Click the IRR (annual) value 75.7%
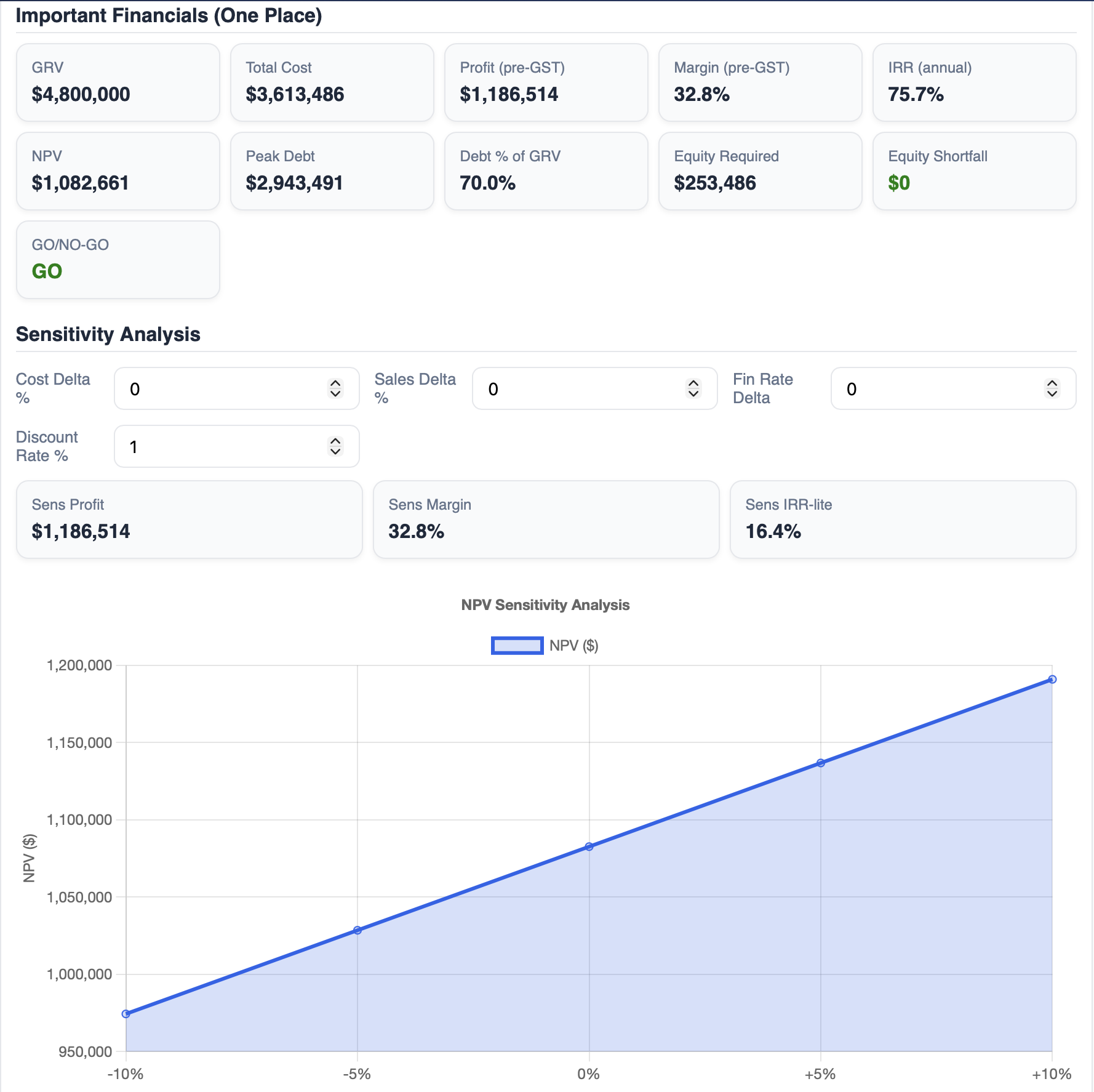 click(x=916, y=94)
